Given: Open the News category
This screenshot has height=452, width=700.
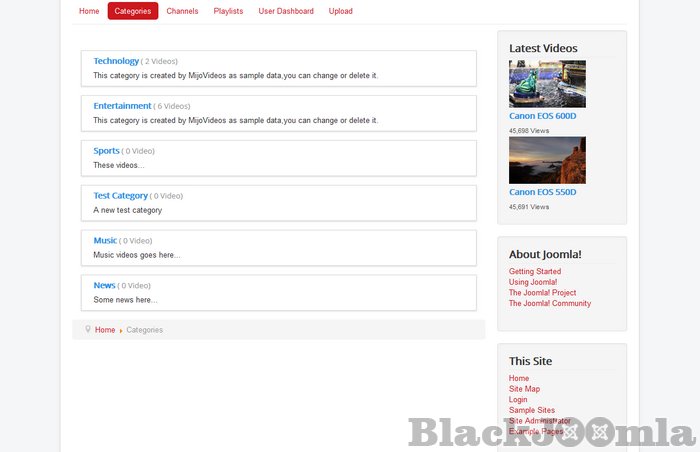Looking at the screenshot, I should [104, 286].
